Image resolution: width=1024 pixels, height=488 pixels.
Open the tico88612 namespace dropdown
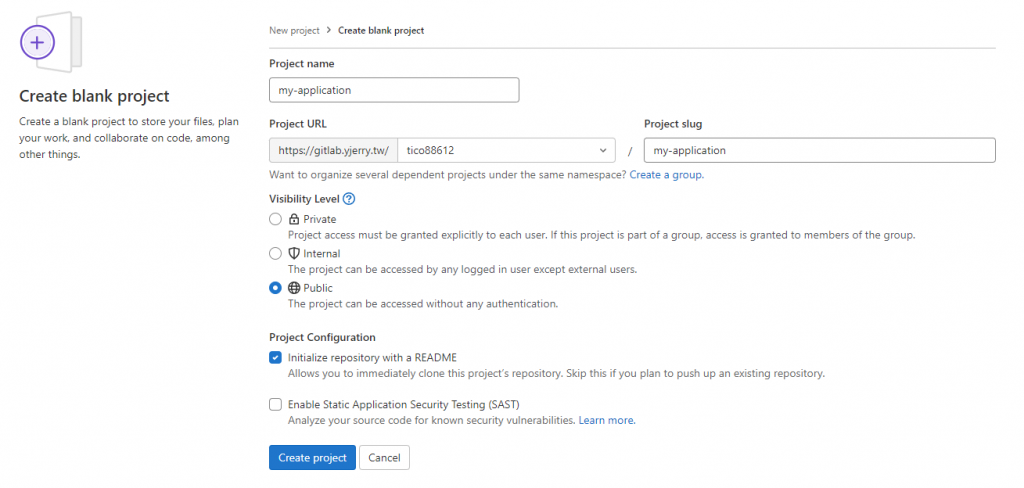click(x=506, y=150)
